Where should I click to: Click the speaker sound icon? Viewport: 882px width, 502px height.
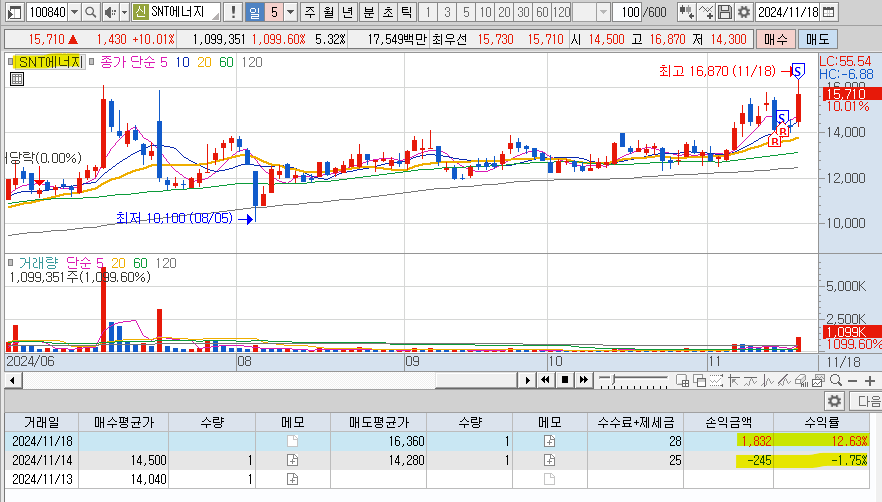tap(110, 12)
